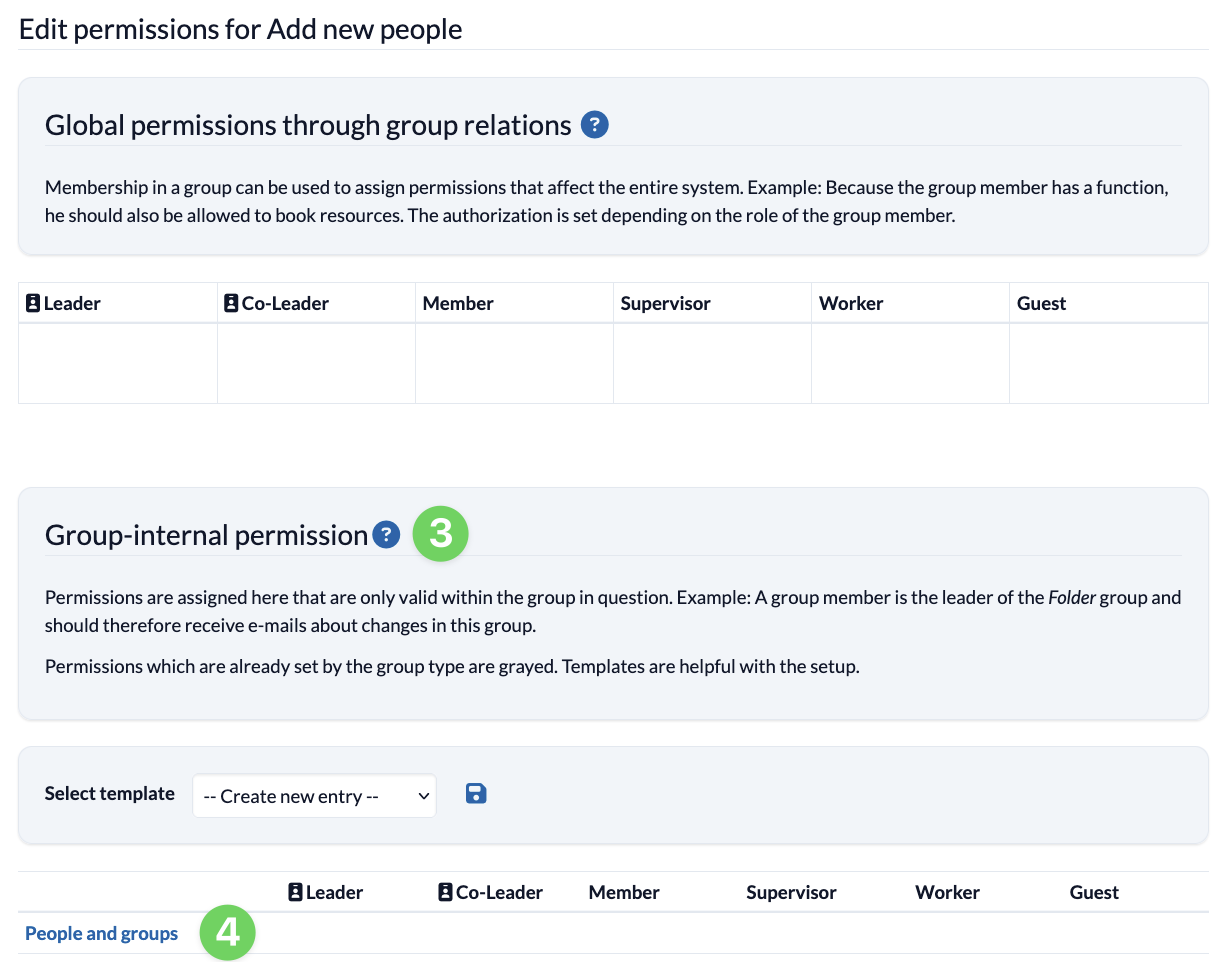Viewport: 1224px width, 962px height.
Task: Open the Select template dropdown
Action: pyautogui.click(x=314, y=796)
